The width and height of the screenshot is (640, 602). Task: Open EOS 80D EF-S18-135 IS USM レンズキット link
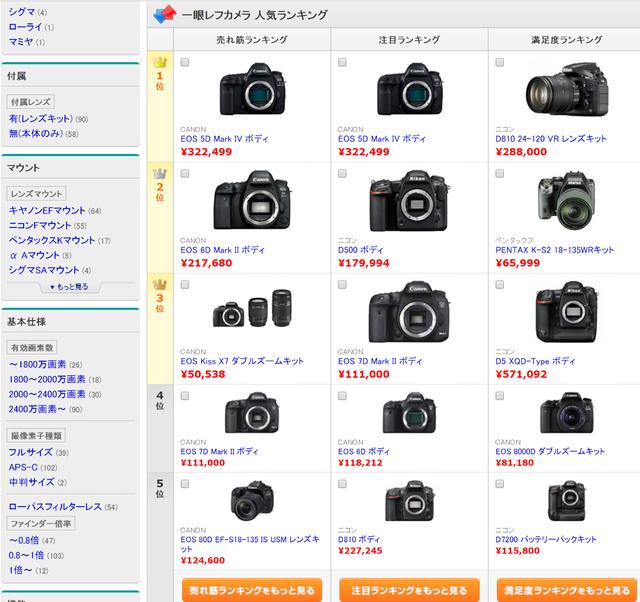pos(250,544)
